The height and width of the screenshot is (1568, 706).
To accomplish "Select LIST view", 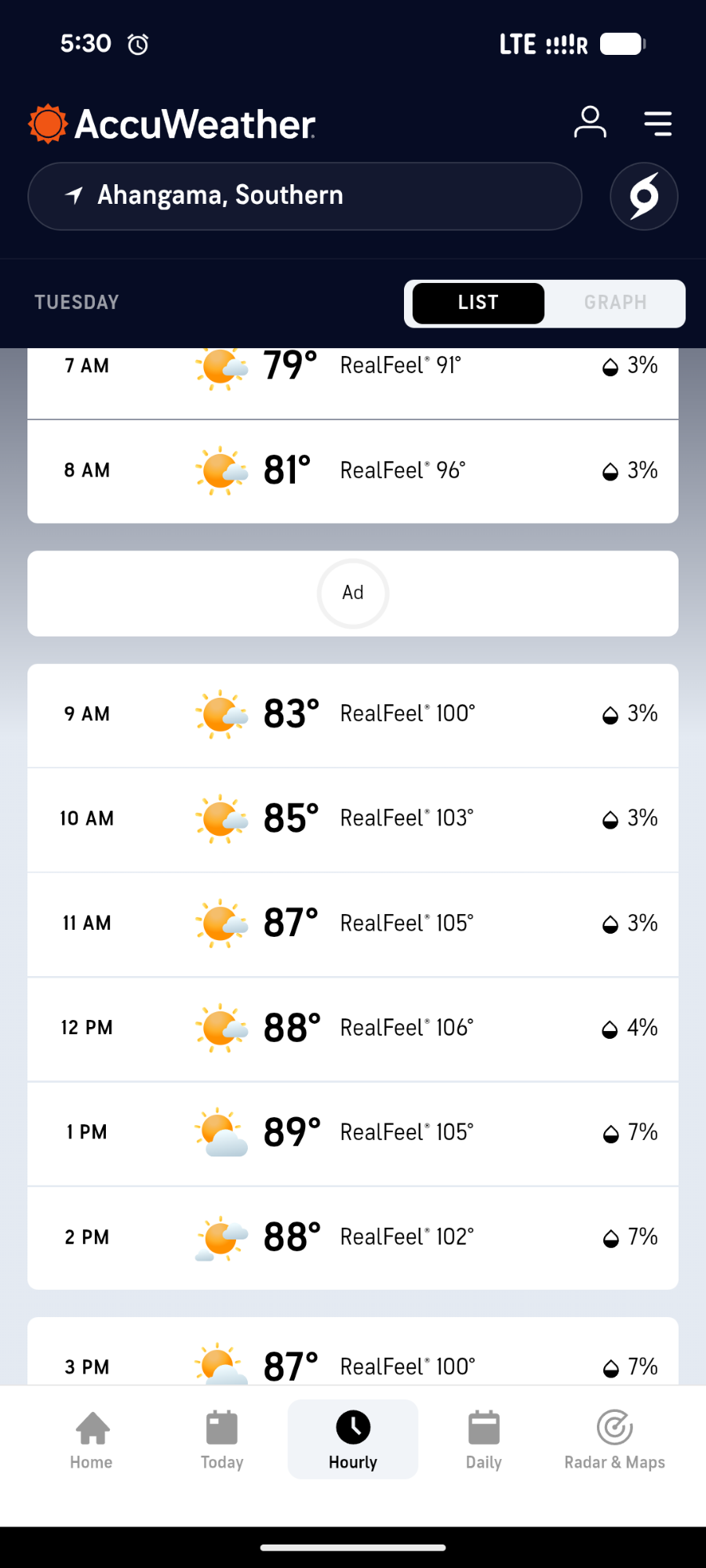I will (479, 303).
